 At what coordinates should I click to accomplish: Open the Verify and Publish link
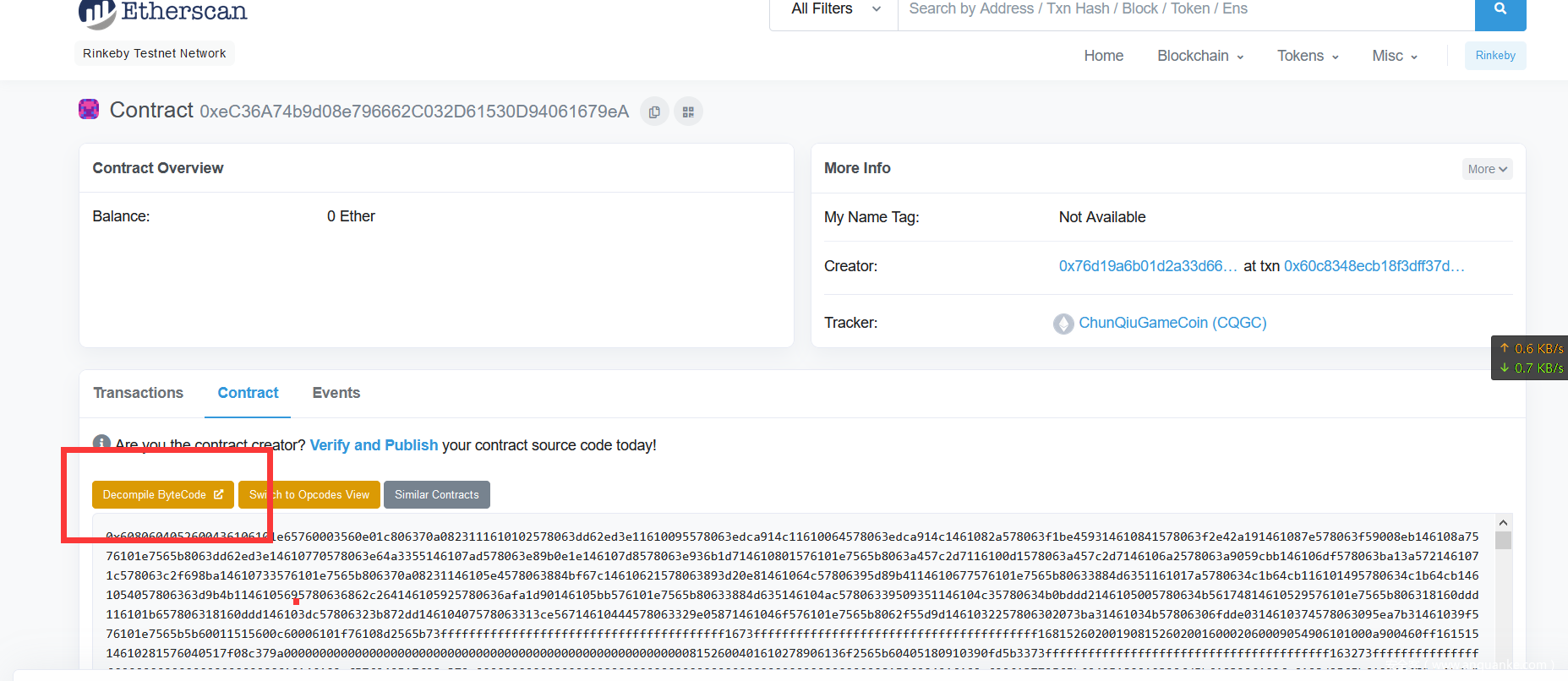tap(374, 445)
